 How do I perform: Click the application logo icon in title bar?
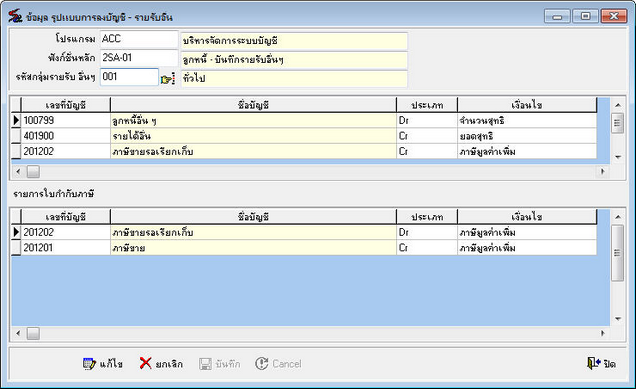coord(15,17)
